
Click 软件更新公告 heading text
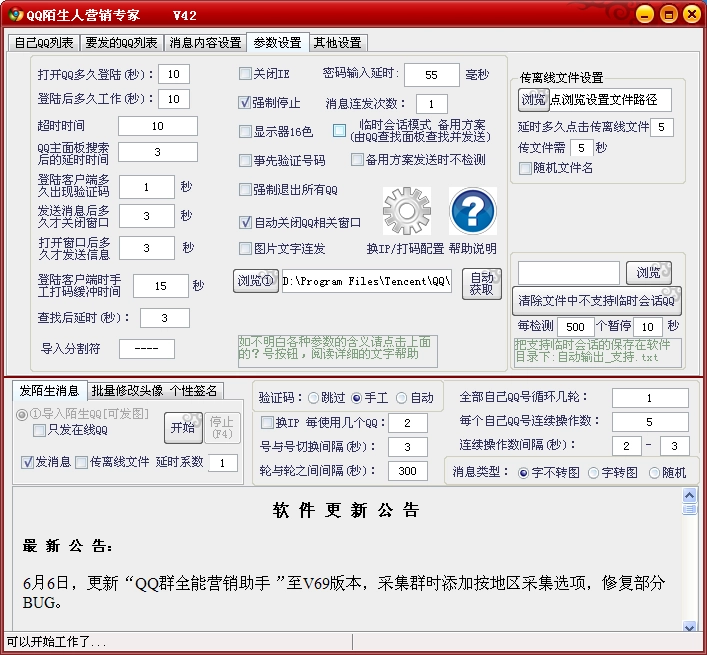[x=346, y=510]
